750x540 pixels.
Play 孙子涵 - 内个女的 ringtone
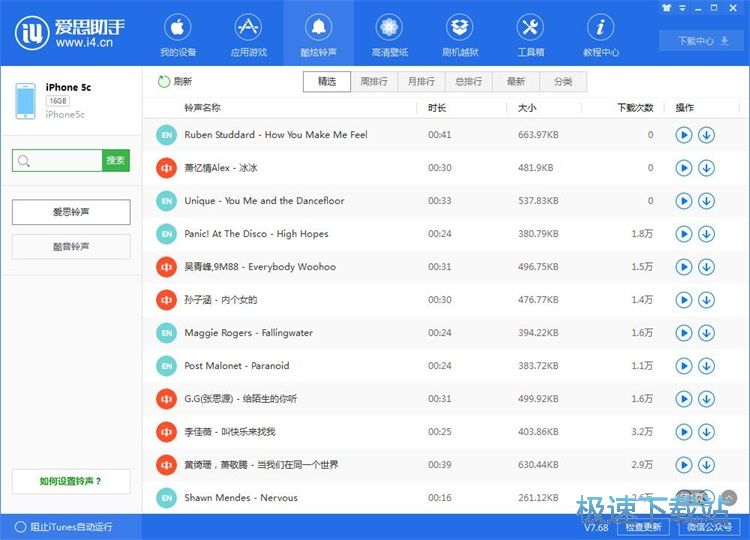click(684, 300)
